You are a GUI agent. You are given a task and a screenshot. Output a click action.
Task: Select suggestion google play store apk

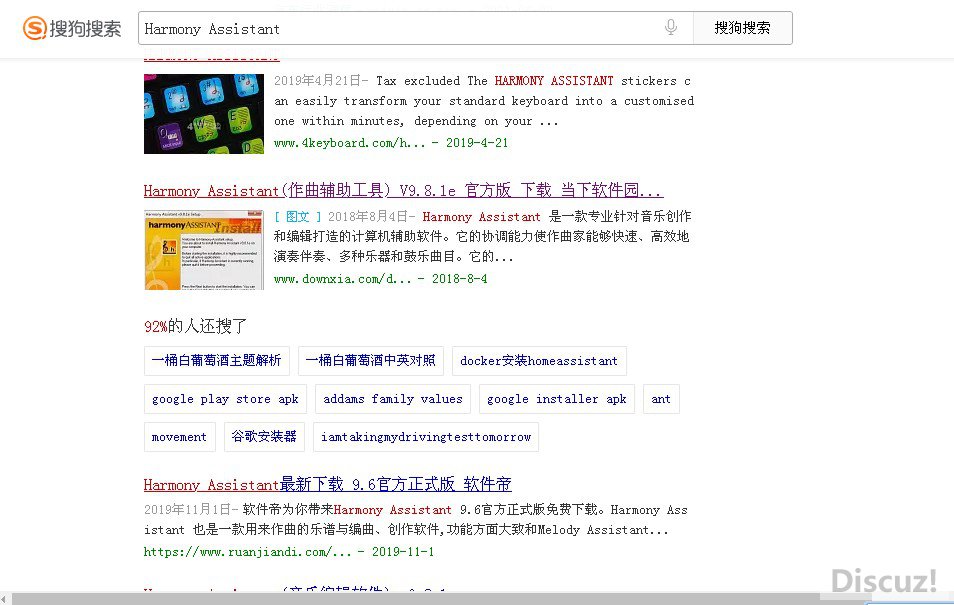click(225, 399)
